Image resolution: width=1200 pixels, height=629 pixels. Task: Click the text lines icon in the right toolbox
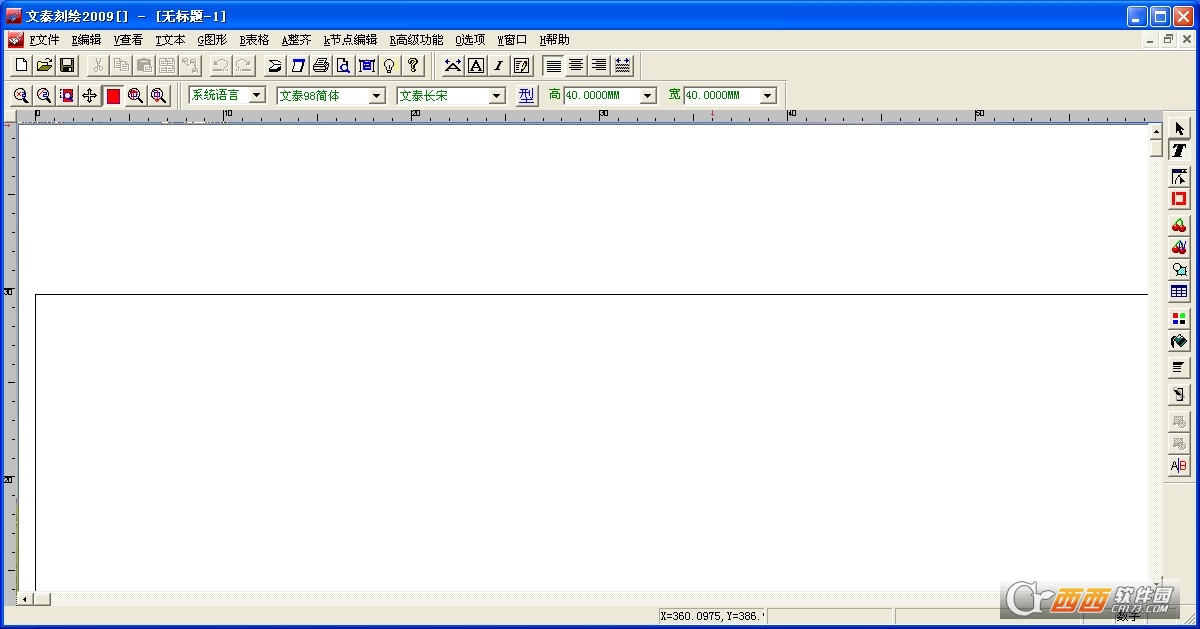click(1179, 368)
